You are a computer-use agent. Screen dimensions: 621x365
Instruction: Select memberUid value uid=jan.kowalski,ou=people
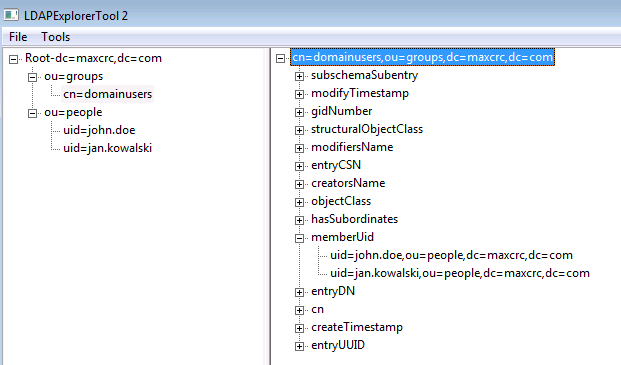tap(460, 273)
